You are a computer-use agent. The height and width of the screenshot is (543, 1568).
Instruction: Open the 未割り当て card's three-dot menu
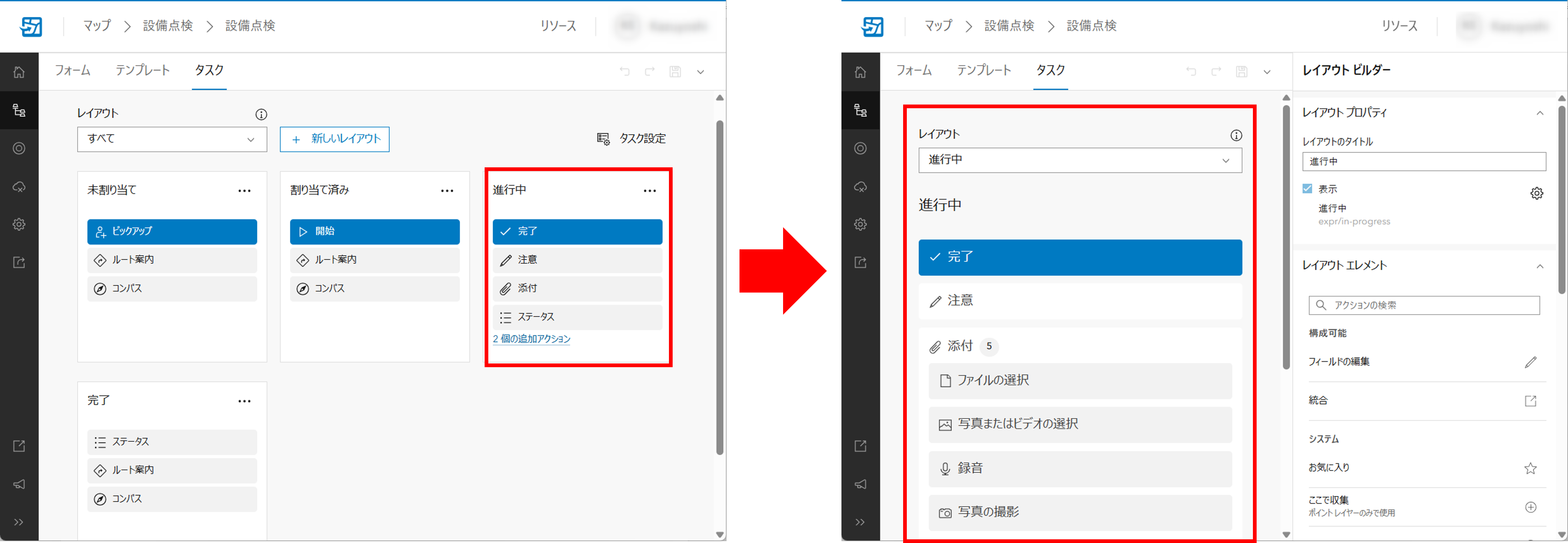244,191
